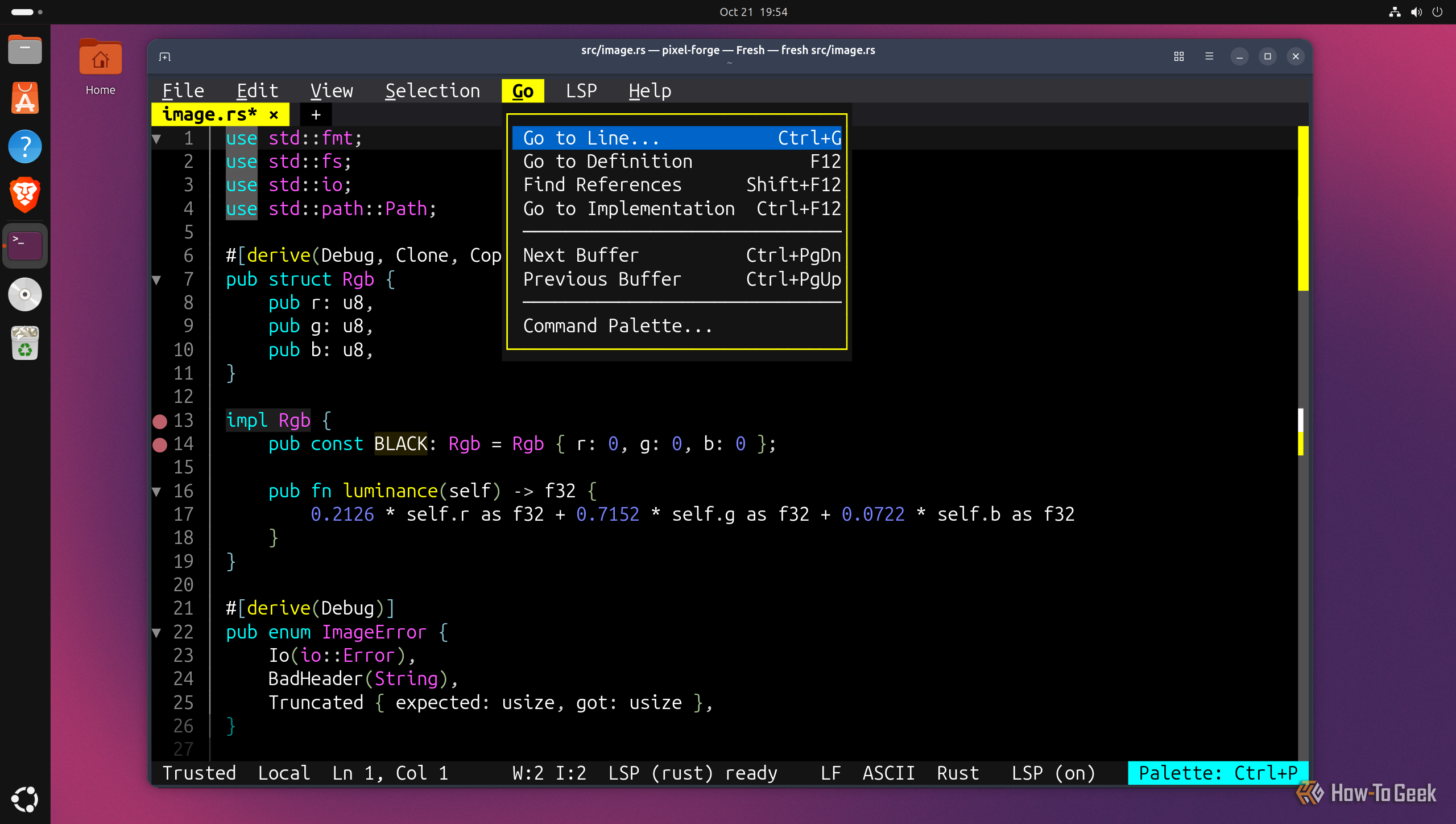Screen dimensions: 1456x824
Task: Open the volume tray icon
Action: (x=1416, y=12)
